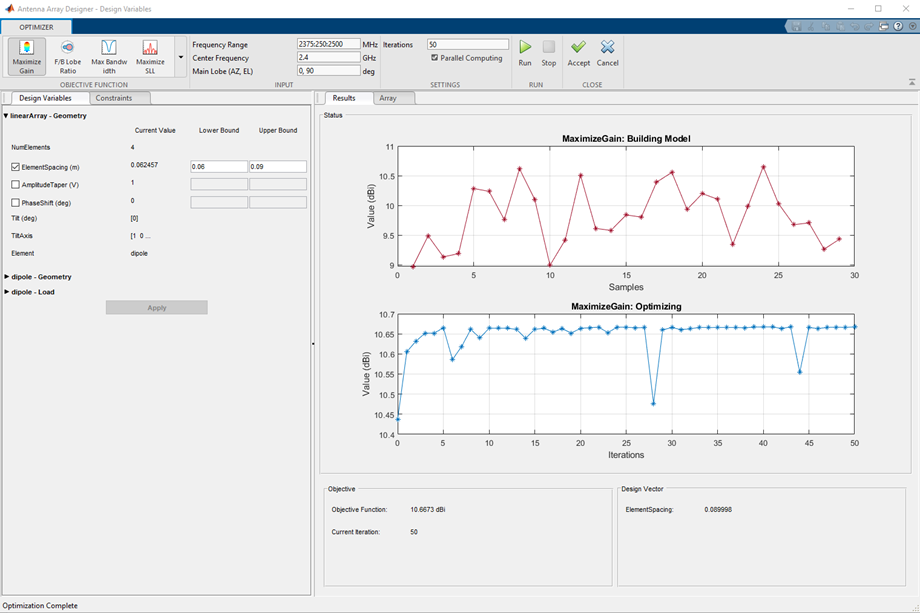Select the Max Bandwidth objective
The image size is (920, 613).
click(109, 57)
